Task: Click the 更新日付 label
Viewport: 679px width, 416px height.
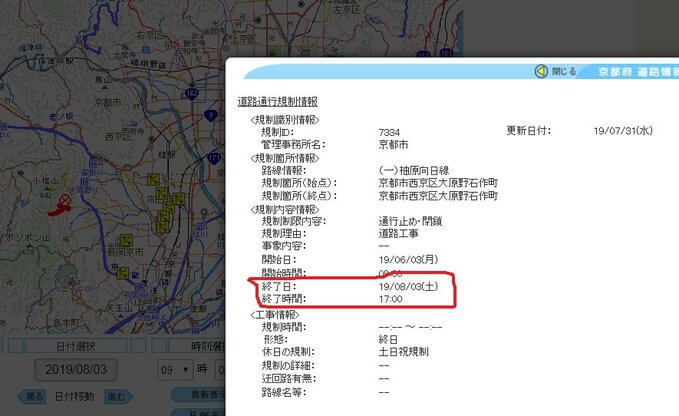Action: pos(529,131)
